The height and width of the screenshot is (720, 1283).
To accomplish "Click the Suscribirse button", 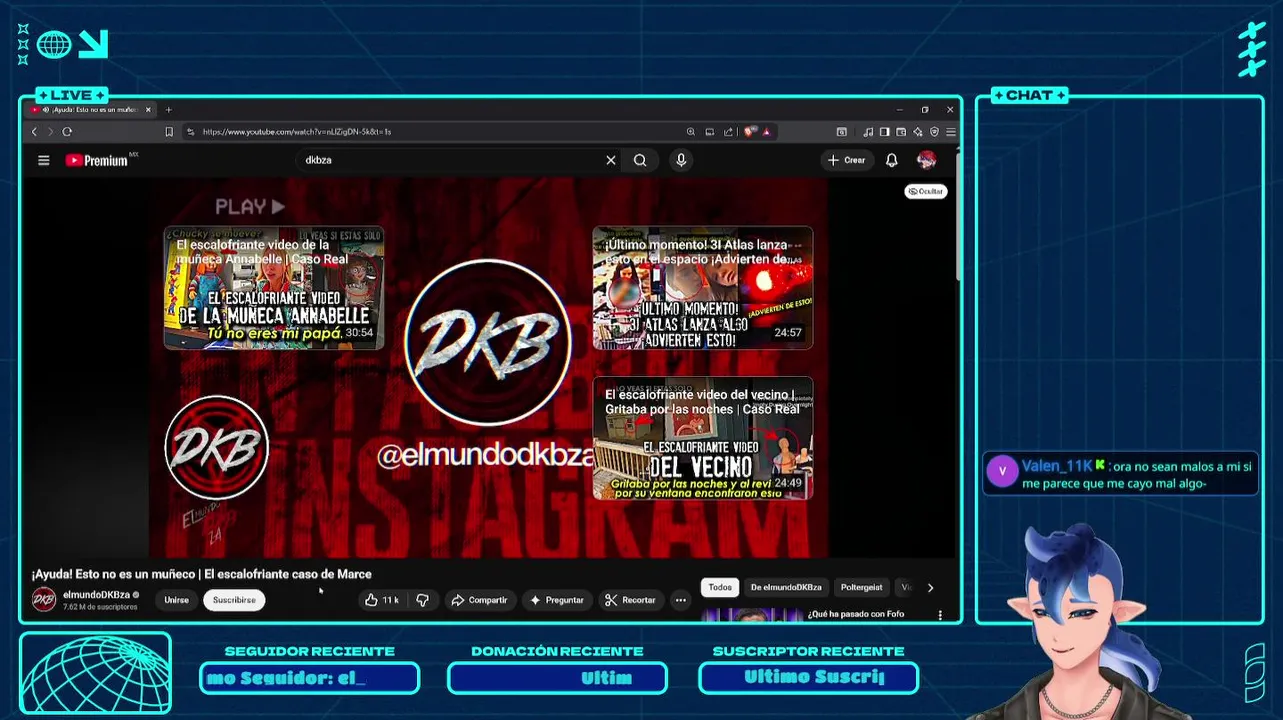I will 234,600.
